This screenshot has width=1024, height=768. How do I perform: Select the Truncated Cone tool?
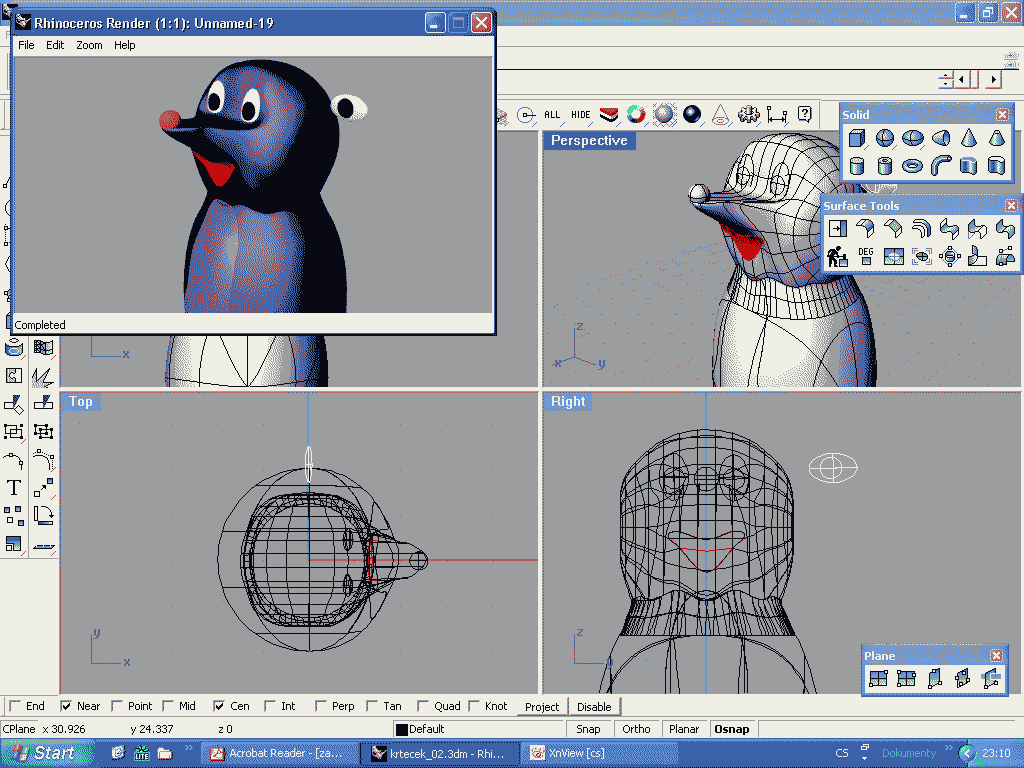(997, 138)
